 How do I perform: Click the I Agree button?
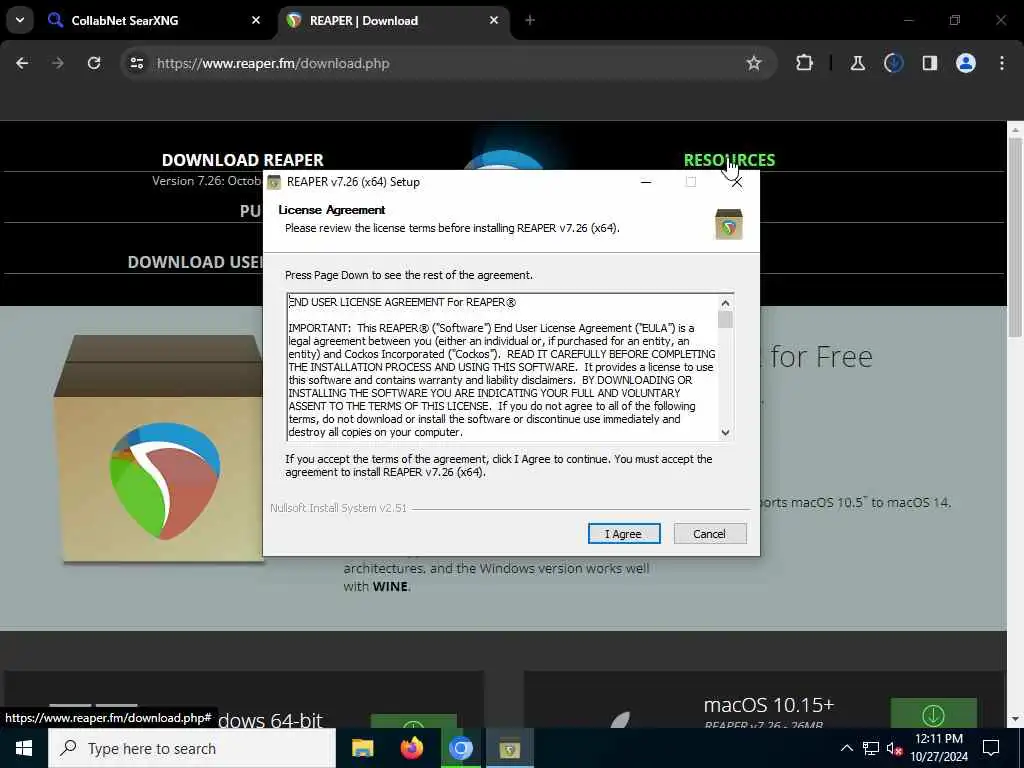pyautogui.click(x=624, y=534)
